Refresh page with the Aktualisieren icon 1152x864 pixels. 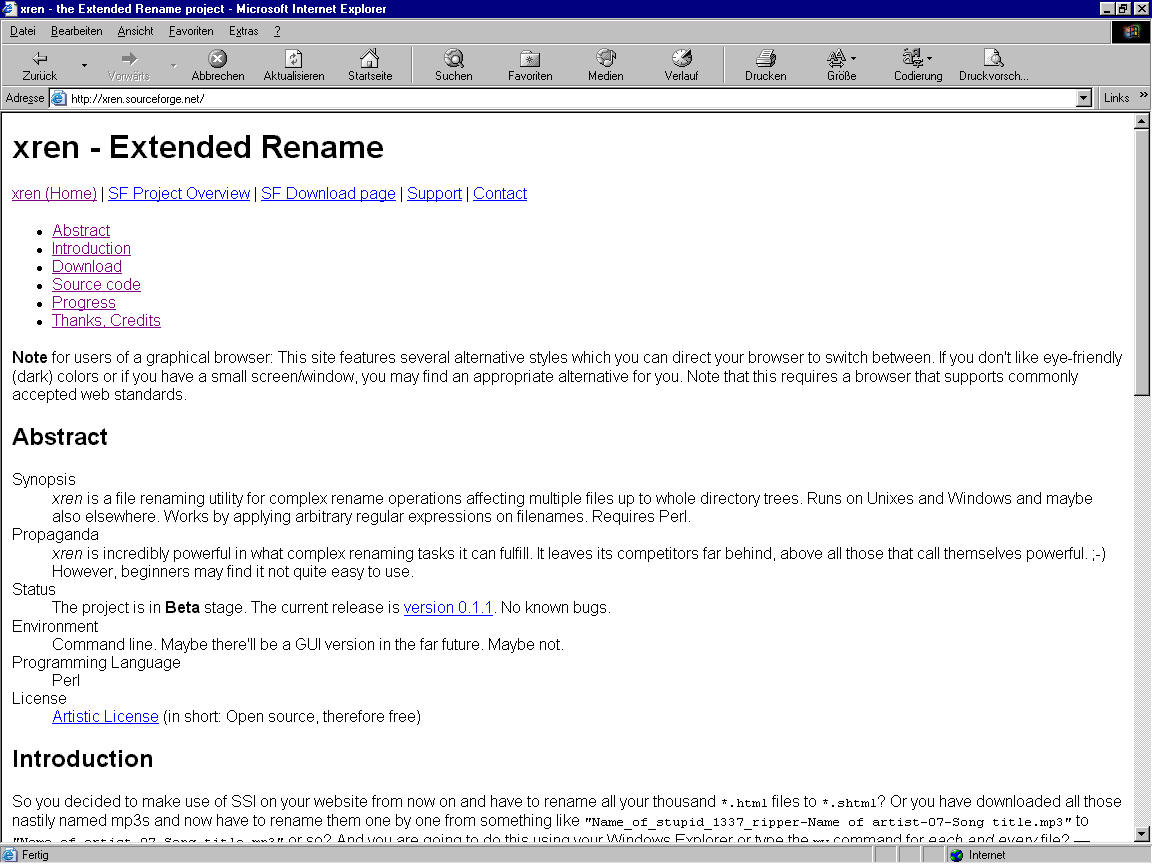tap(293, 59)
